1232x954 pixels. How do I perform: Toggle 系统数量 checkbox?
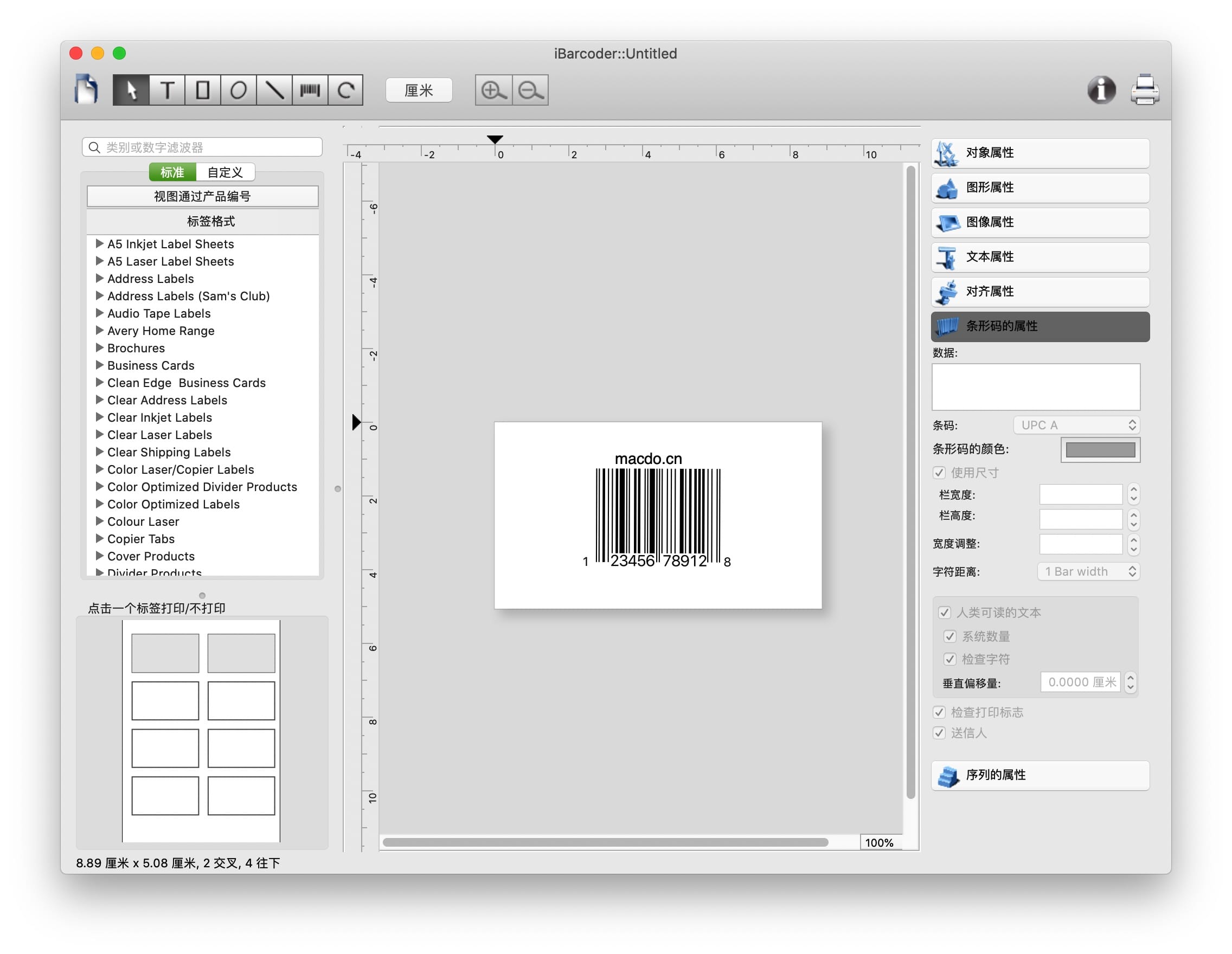(950, 636)
